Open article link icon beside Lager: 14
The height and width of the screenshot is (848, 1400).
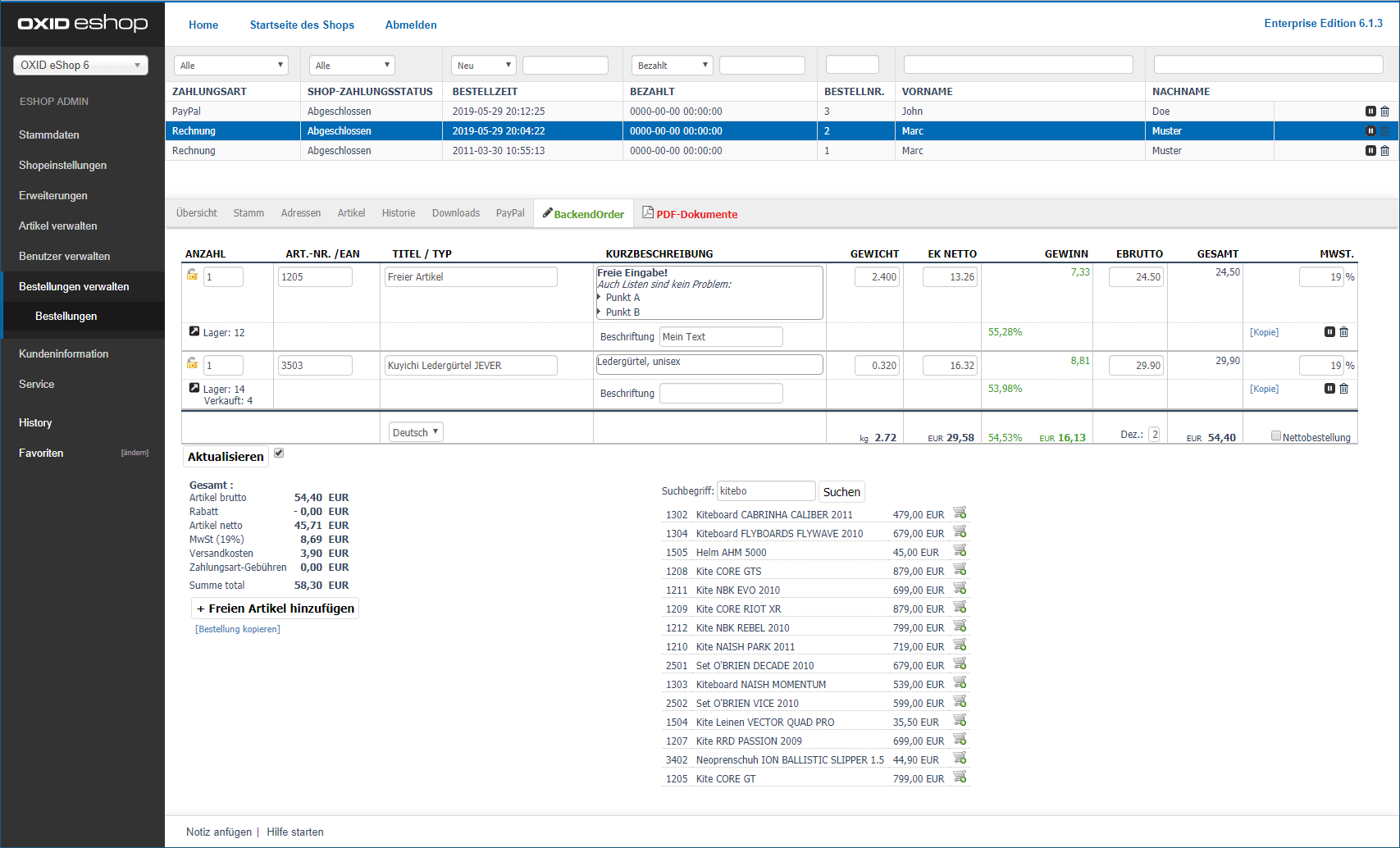194,388
